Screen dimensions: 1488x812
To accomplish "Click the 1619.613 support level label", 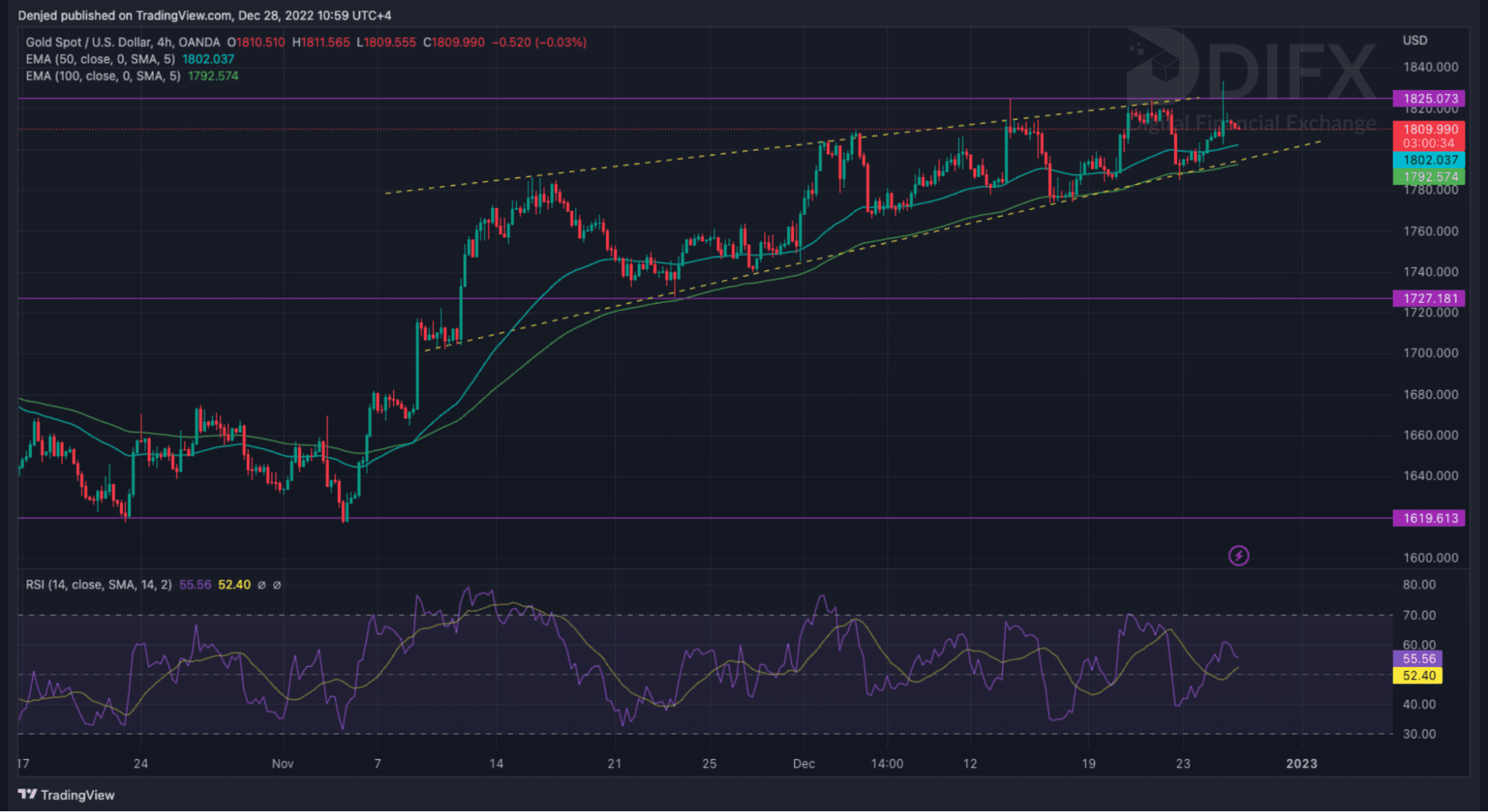I will click(x=1428, y=518).
